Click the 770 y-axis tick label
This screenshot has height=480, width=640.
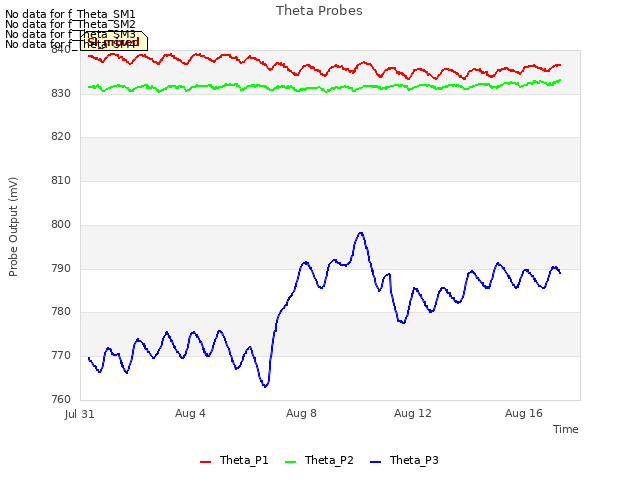tap(61, 356)
